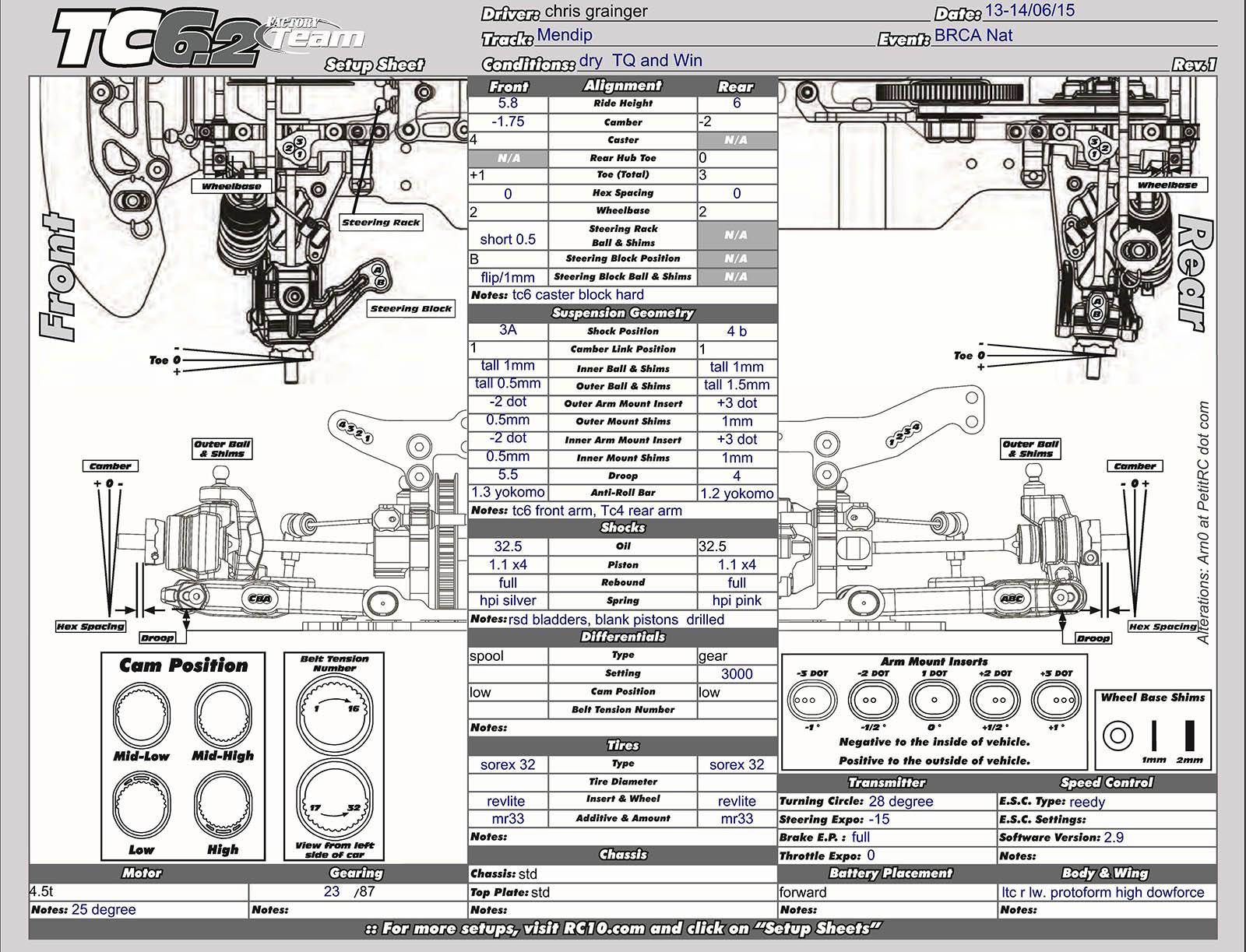Select the -2 DOT arm mount insert
1246x952 pixels.
[x=873, y=700]
